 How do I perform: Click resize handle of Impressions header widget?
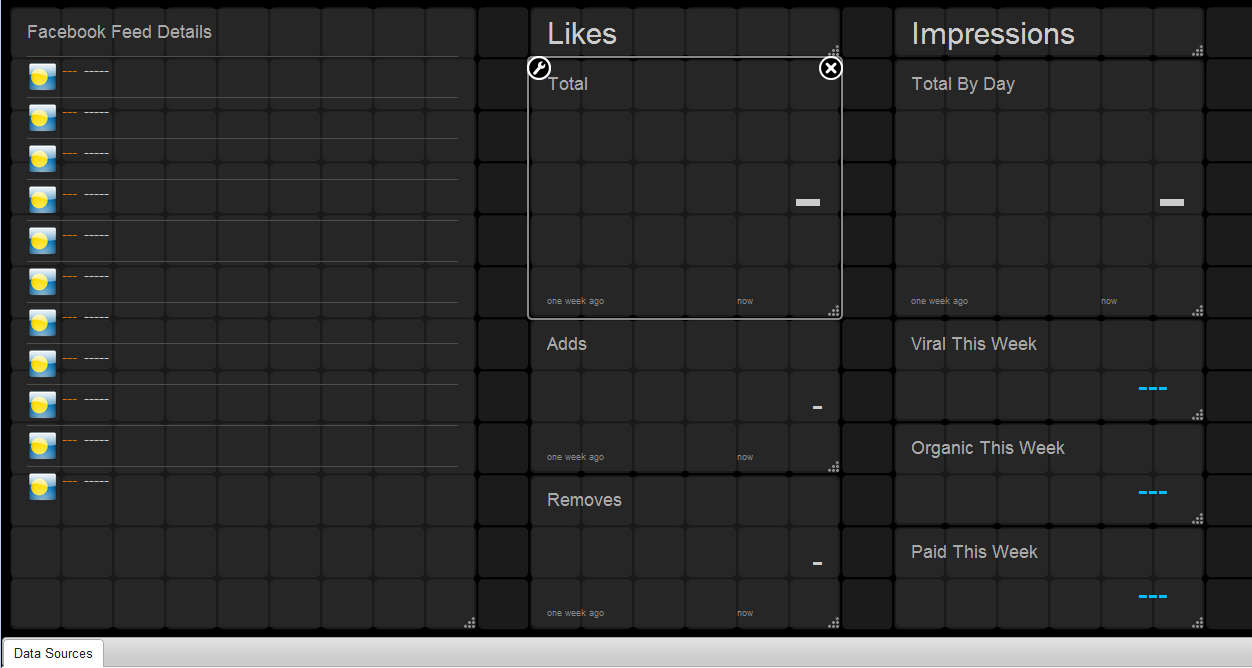pyautogui.click(x=1198, y=50)
